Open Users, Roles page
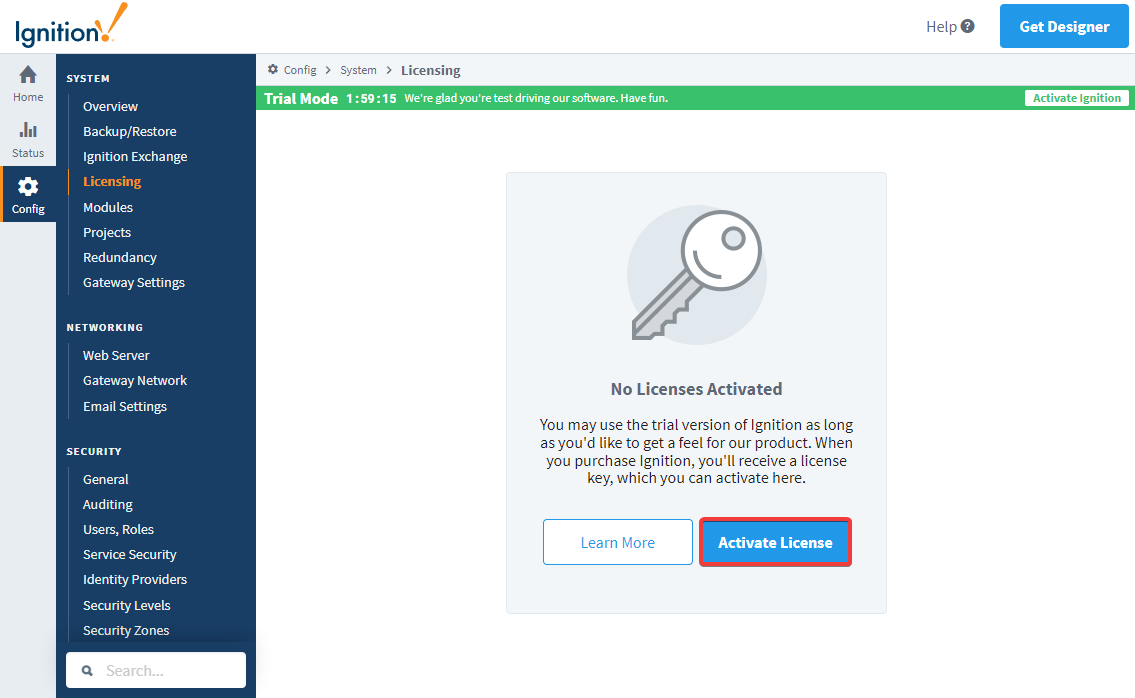This screenshot has width=1135, height=698. [118, 529]
